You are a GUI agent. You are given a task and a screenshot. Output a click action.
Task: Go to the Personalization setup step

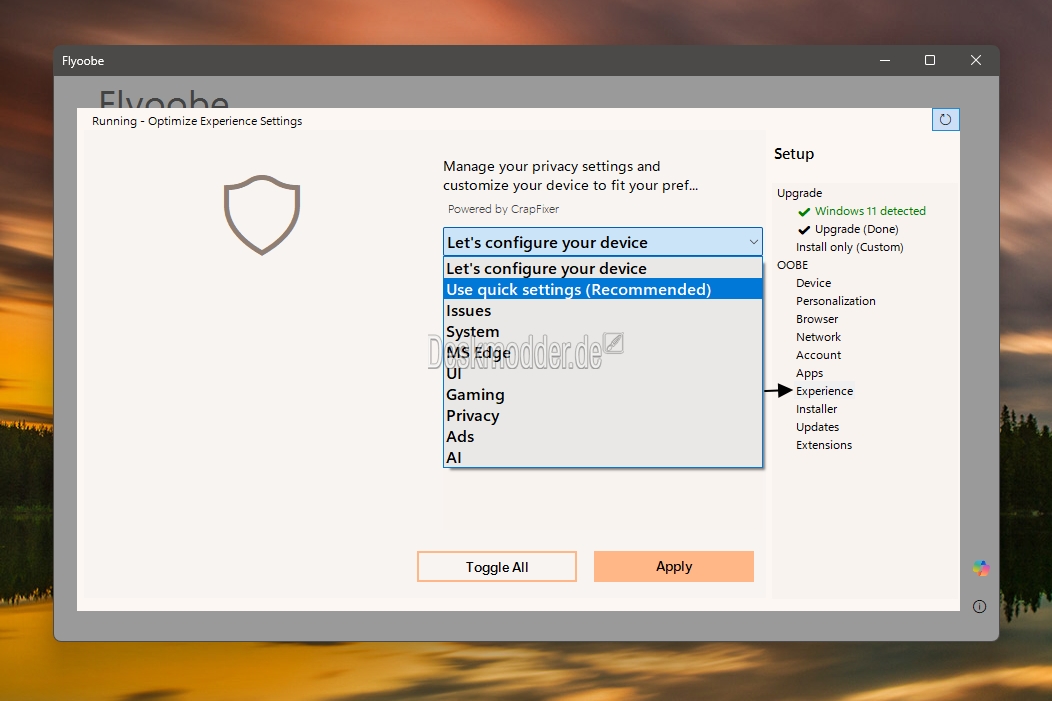click(835, 301)
